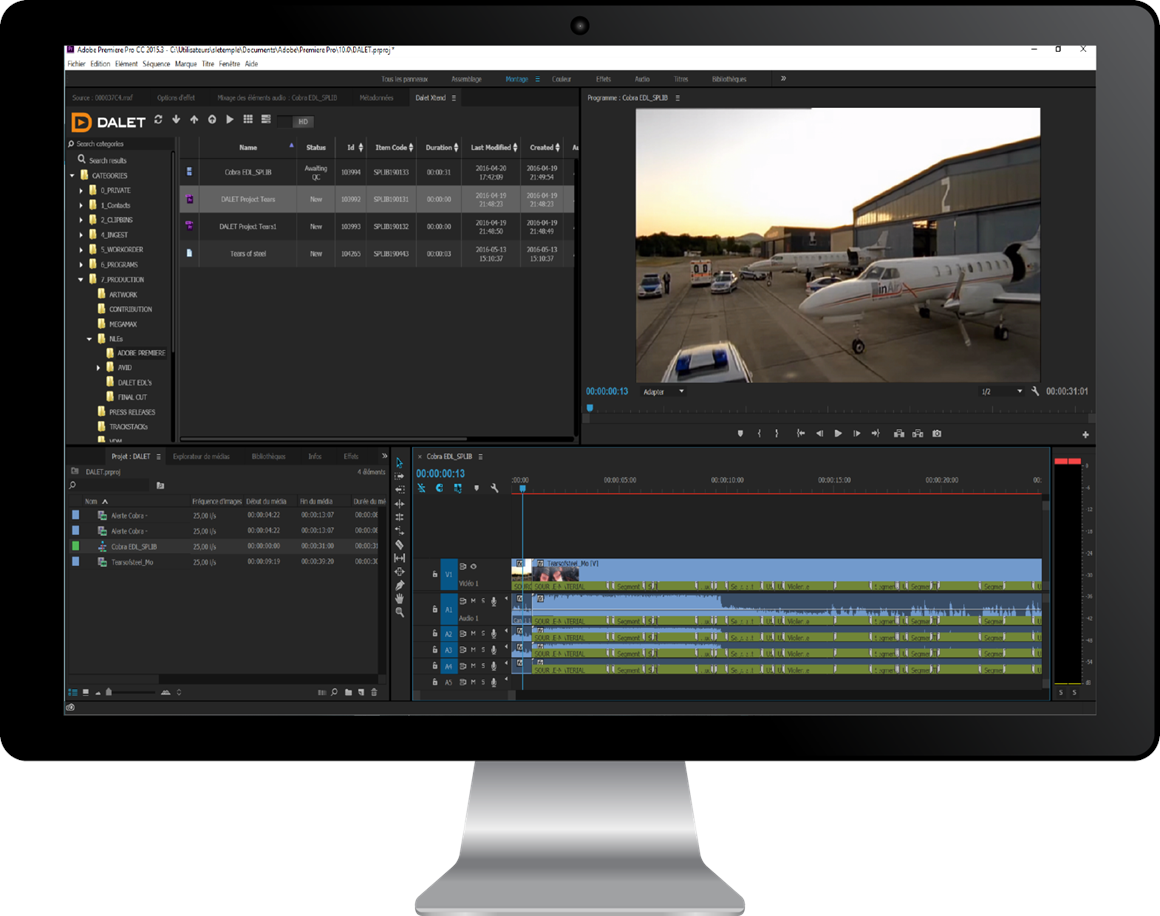
Task: Switch Dalet browser to grid view
Action: [247, 120]
